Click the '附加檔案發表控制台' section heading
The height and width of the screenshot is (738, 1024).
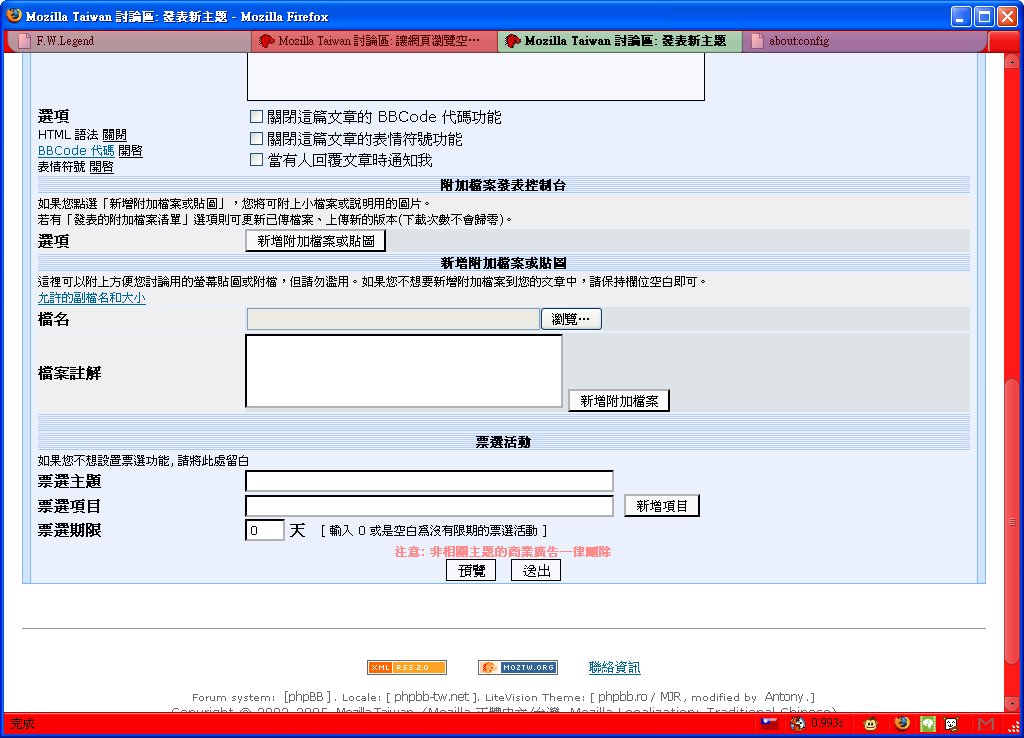coord(503,185)
